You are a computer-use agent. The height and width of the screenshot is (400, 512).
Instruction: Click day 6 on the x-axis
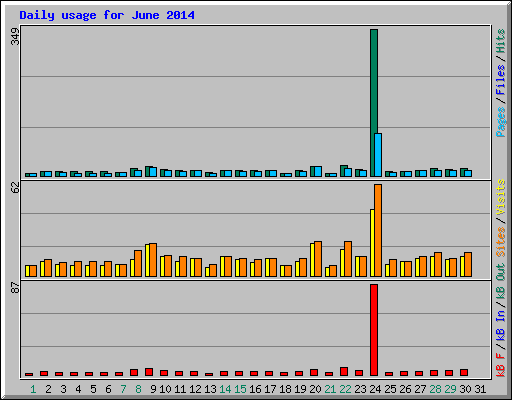coord(108,389)
